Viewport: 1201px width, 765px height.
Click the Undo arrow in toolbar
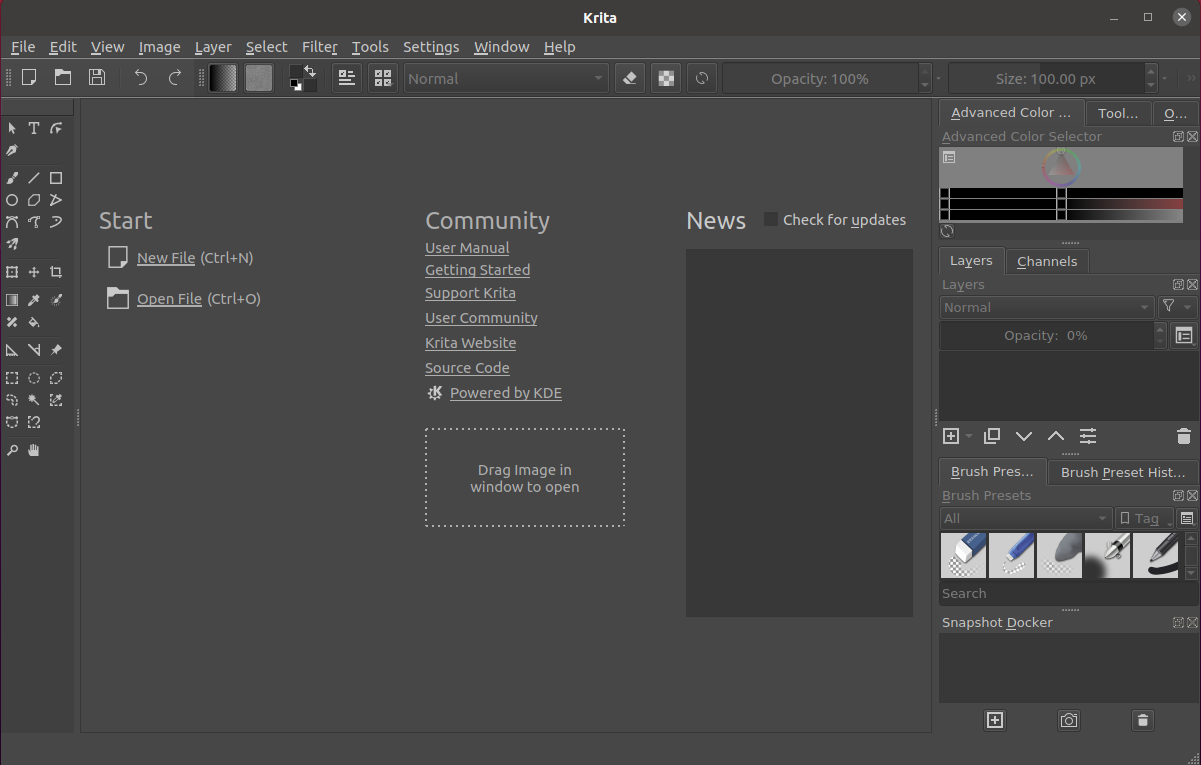(141, 78)
